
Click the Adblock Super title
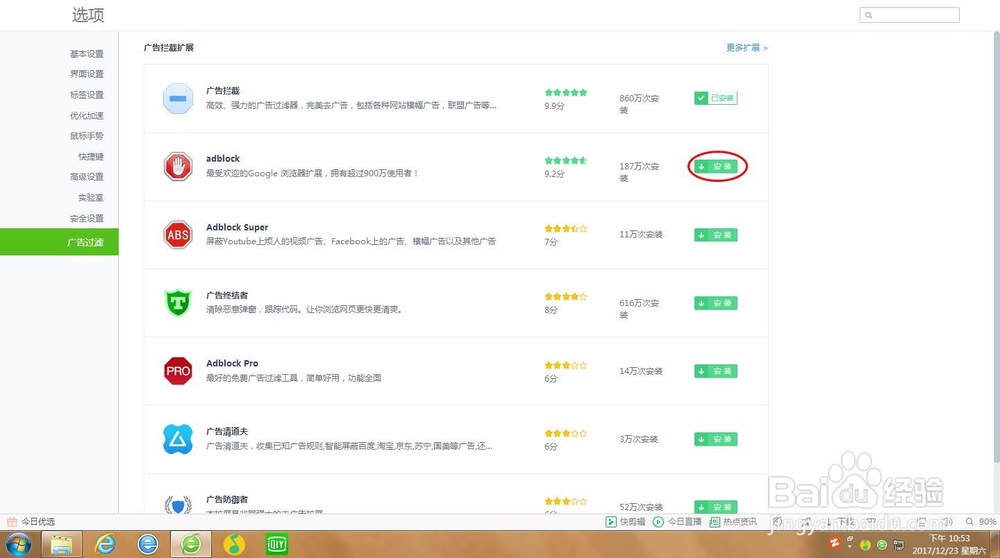(x=237, y=227)
